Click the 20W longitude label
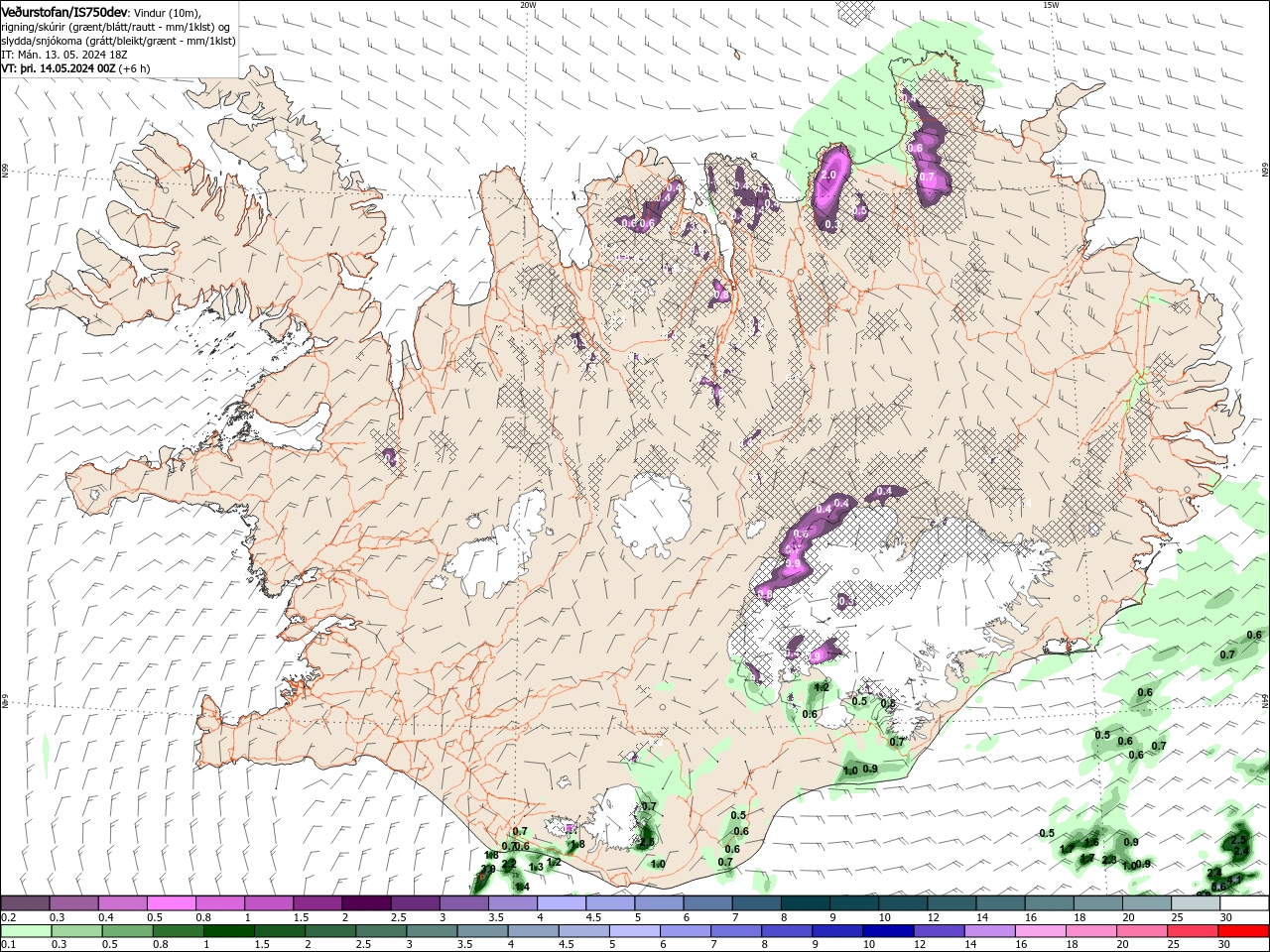This screenshot has height=952, width=1270. pos(528,5)
